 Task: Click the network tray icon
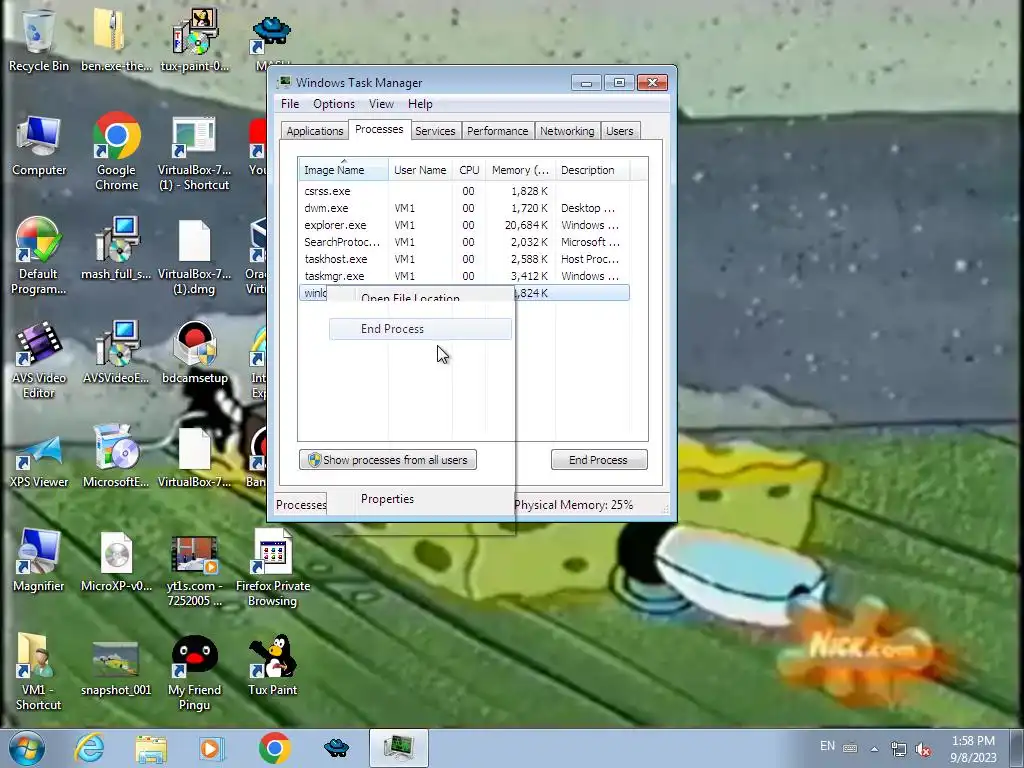coord(899,750)
